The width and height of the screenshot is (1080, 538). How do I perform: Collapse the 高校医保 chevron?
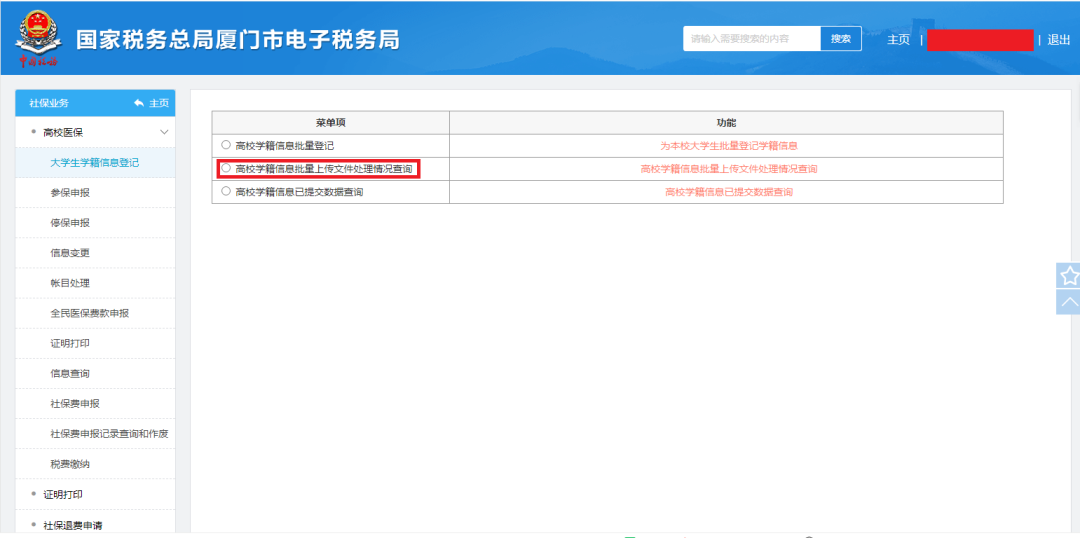pyautogui.click(x=164, y=132)
